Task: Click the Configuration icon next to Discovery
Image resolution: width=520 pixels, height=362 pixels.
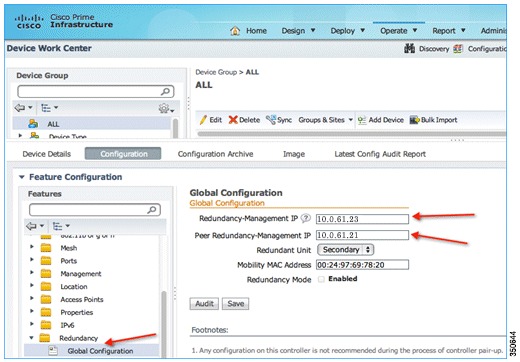Action: pos(458,49)
